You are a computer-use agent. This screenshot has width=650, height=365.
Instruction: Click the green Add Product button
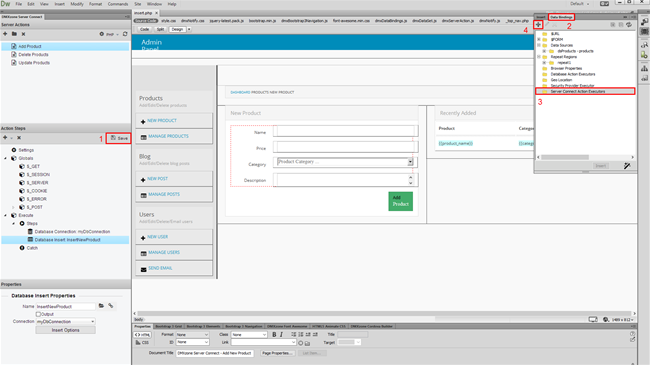point(400,201)
